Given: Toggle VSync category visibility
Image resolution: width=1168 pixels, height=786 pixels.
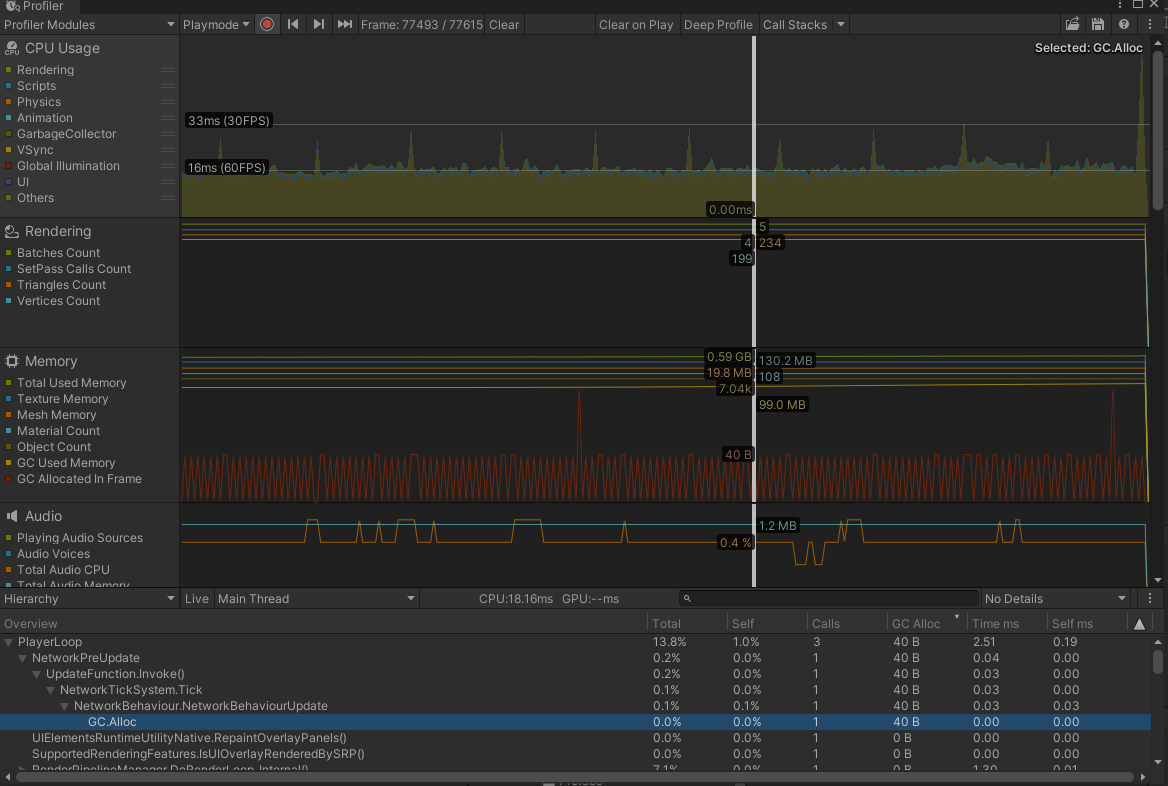Looking at the screenshot, I should pyautogui.click(x=8, y=150).
